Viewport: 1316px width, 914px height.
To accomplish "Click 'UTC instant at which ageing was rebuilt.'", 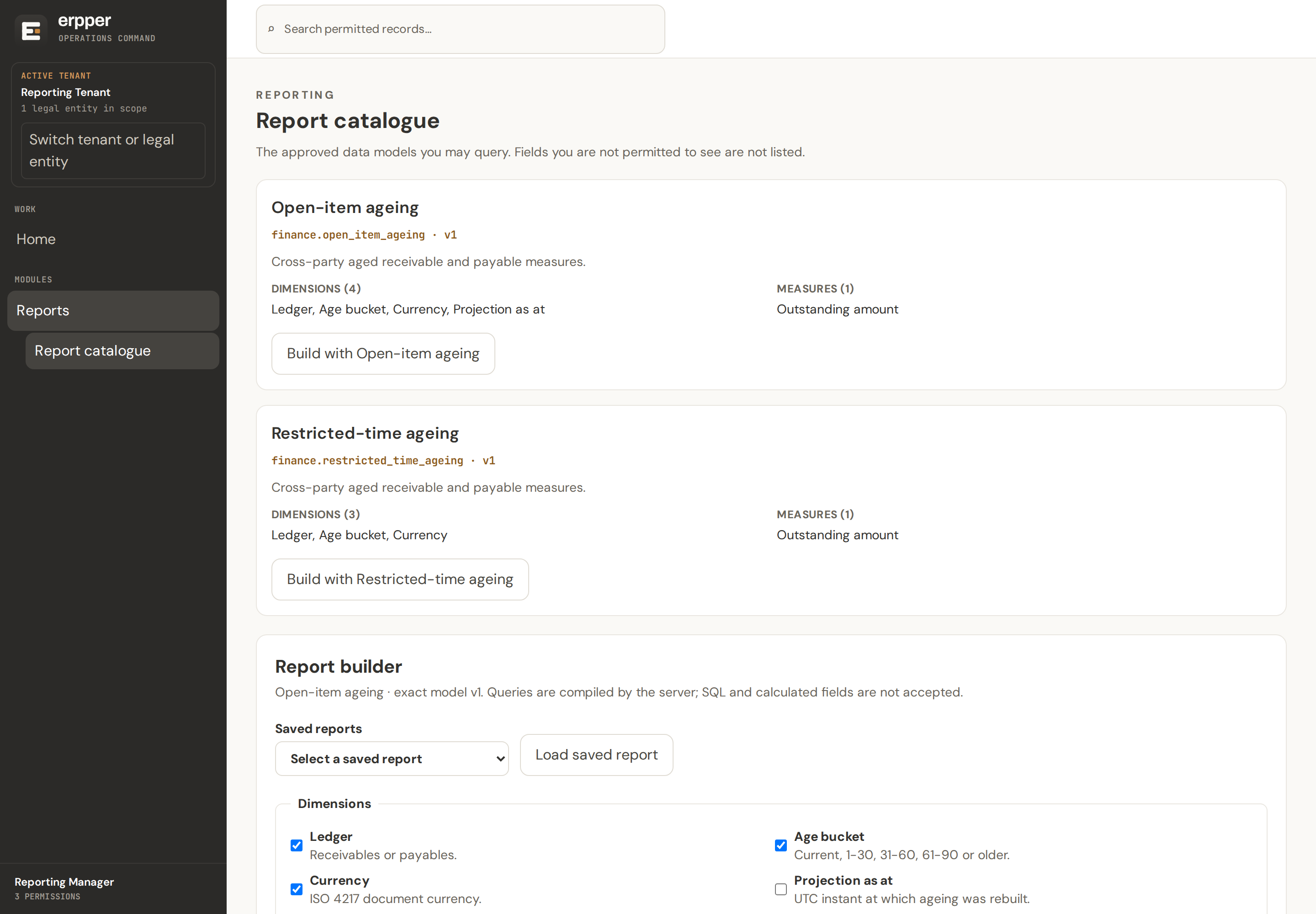I will pyautogui.click(x=912, y=898).
